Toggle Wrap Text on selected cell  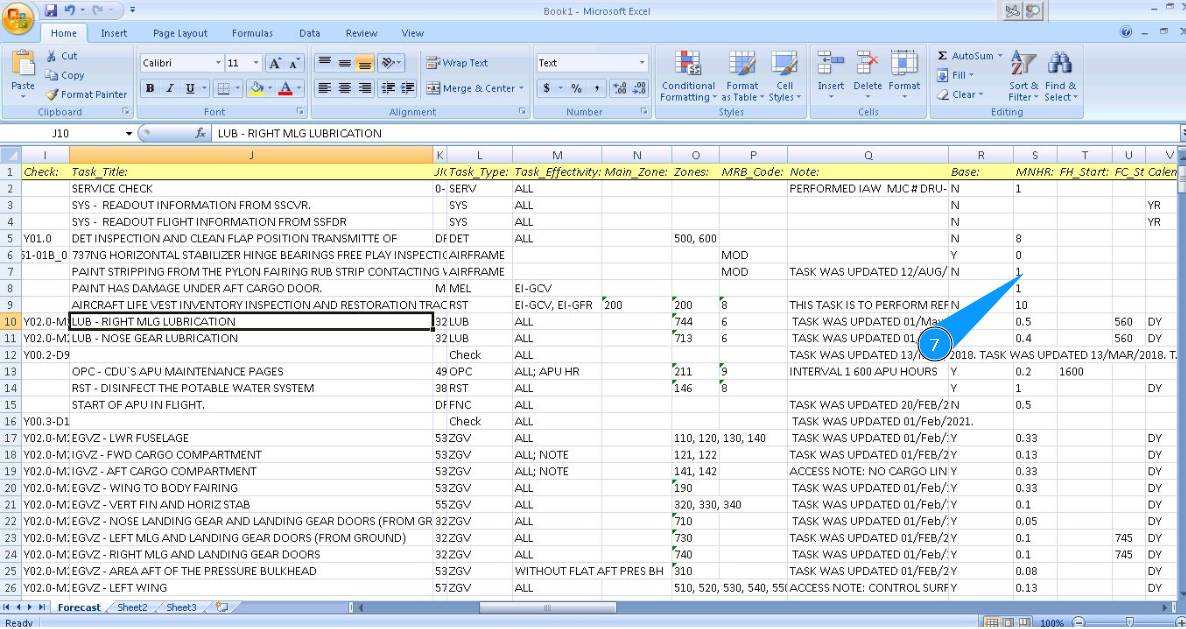coord(457,63)
